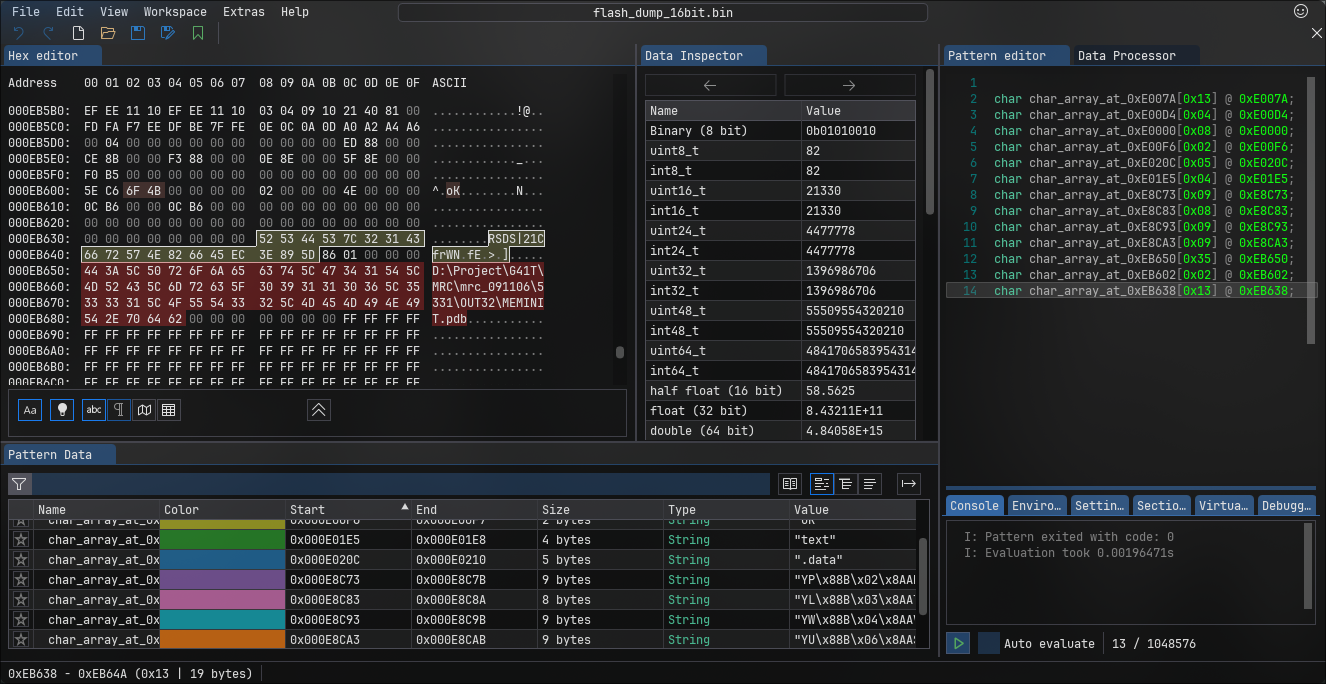Click the table columns icon in hex footer
1326x684 pixels.
click(169, 409)
